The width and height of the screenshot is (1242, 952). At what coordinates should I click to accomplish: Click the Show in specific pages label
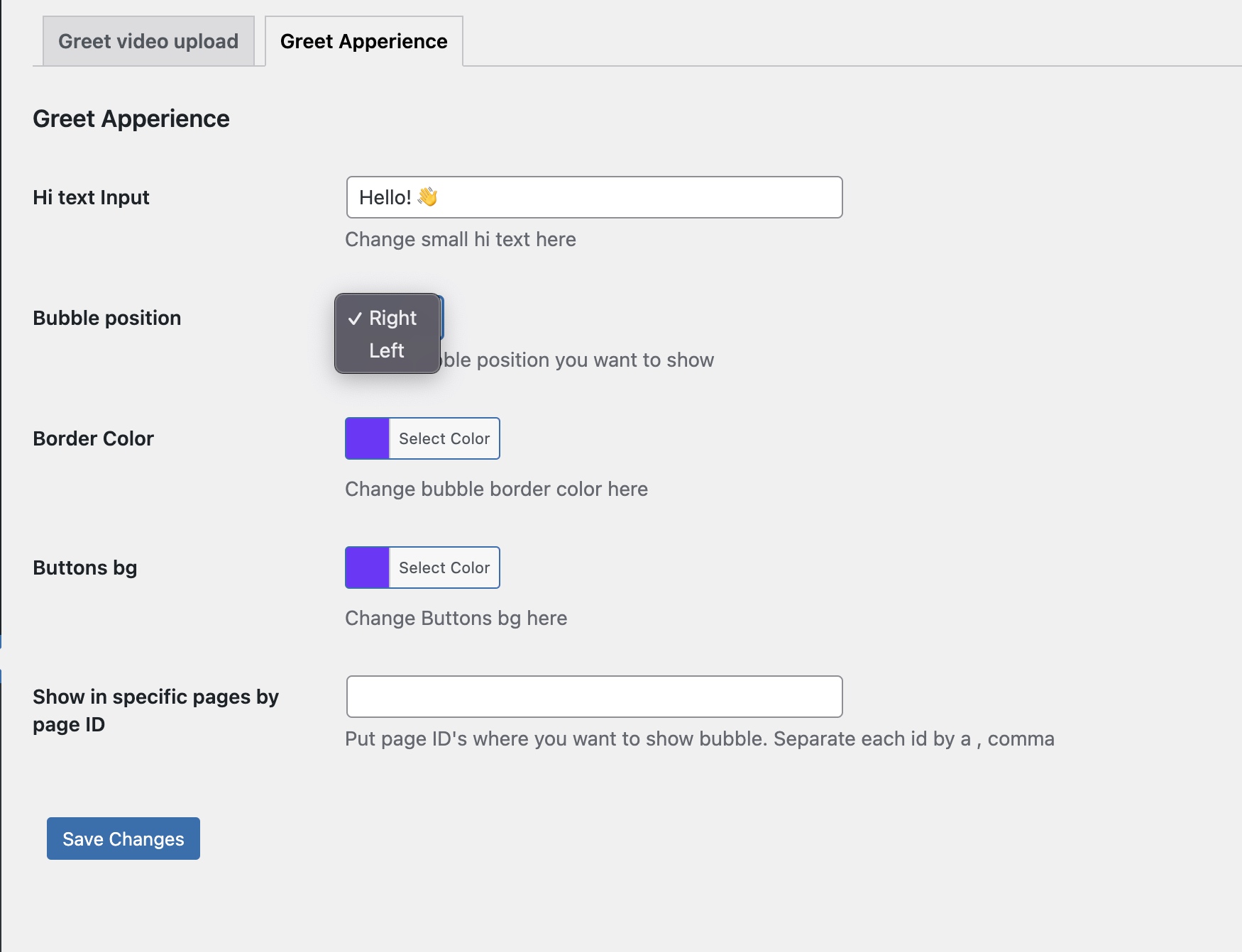pyautogui.click(x=156, y=710)
